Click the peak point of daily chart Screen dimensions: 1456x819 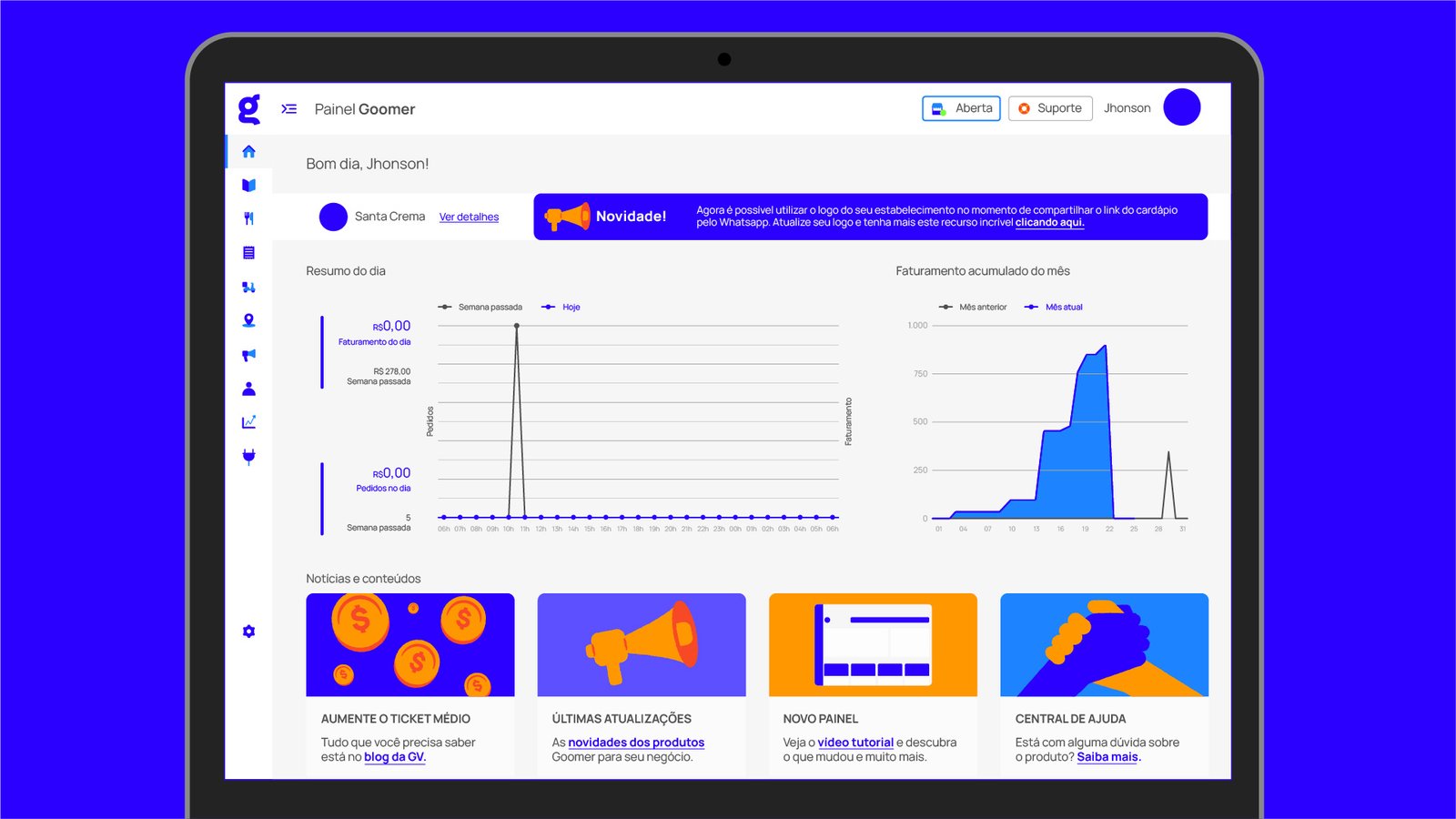[x=517, y=326]
